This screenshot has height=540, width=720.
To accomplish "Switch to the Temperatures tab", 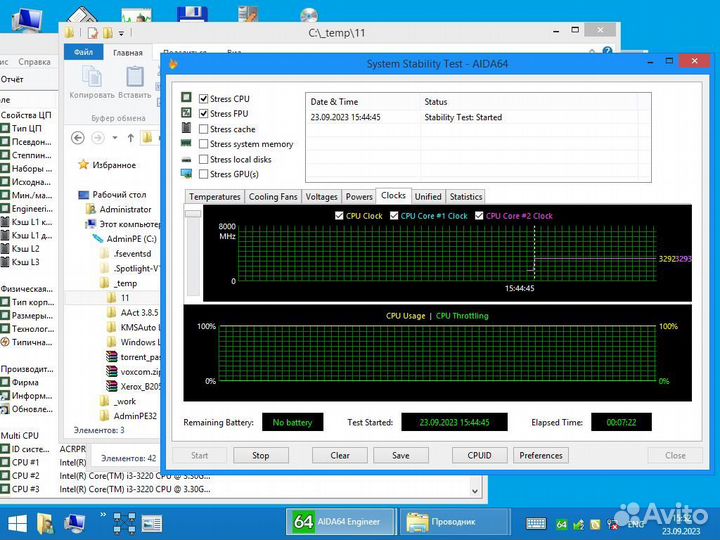I will [214, 197].
